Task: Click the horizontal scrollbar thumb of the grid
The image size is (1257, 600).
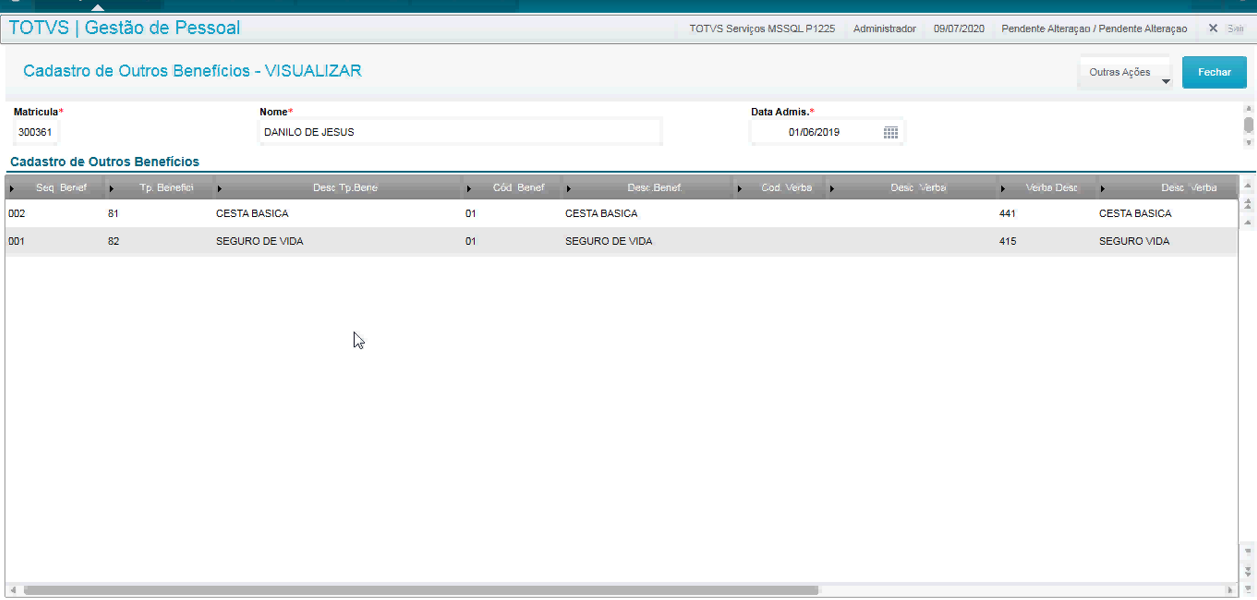Action: (x=421, y=591)
